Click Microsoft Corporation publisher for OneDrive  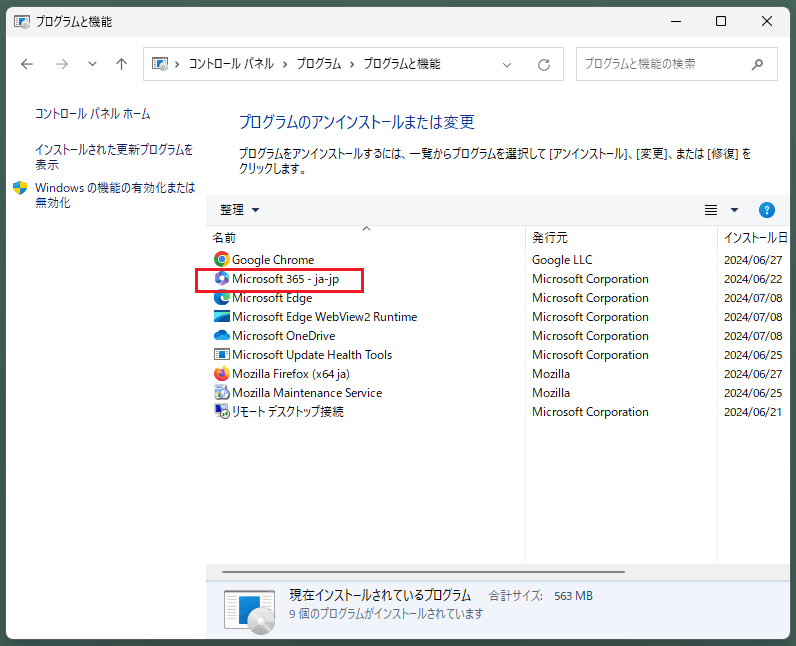[590, 336]
